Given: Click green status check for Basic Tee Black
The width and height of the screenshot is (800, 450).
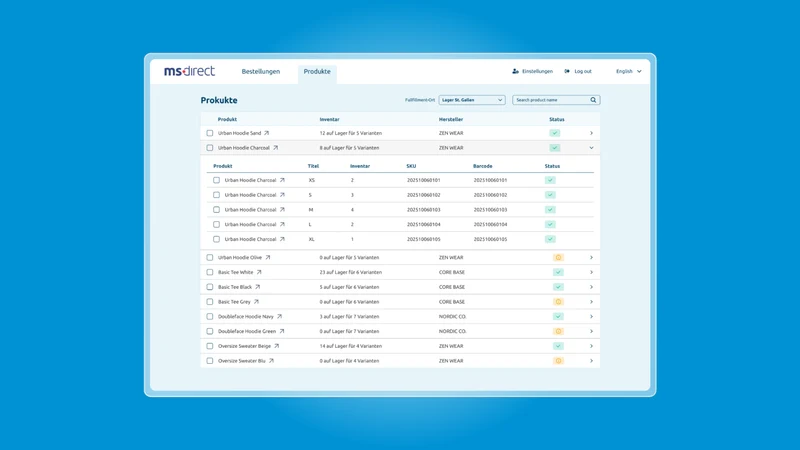Looking at the screenshot, I should tap(558, 287).
